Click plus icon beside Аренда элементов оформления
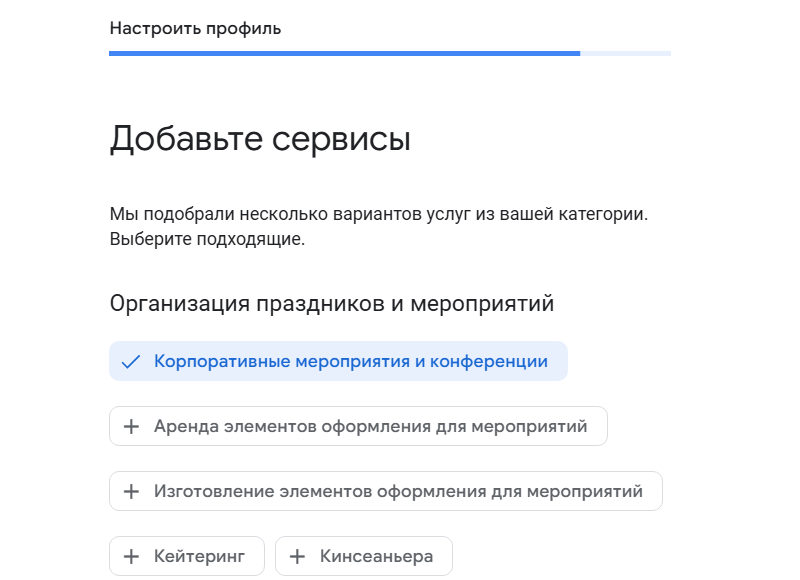Screen dimensions: 800x580 pyautogui.click(x=131, y=426)
